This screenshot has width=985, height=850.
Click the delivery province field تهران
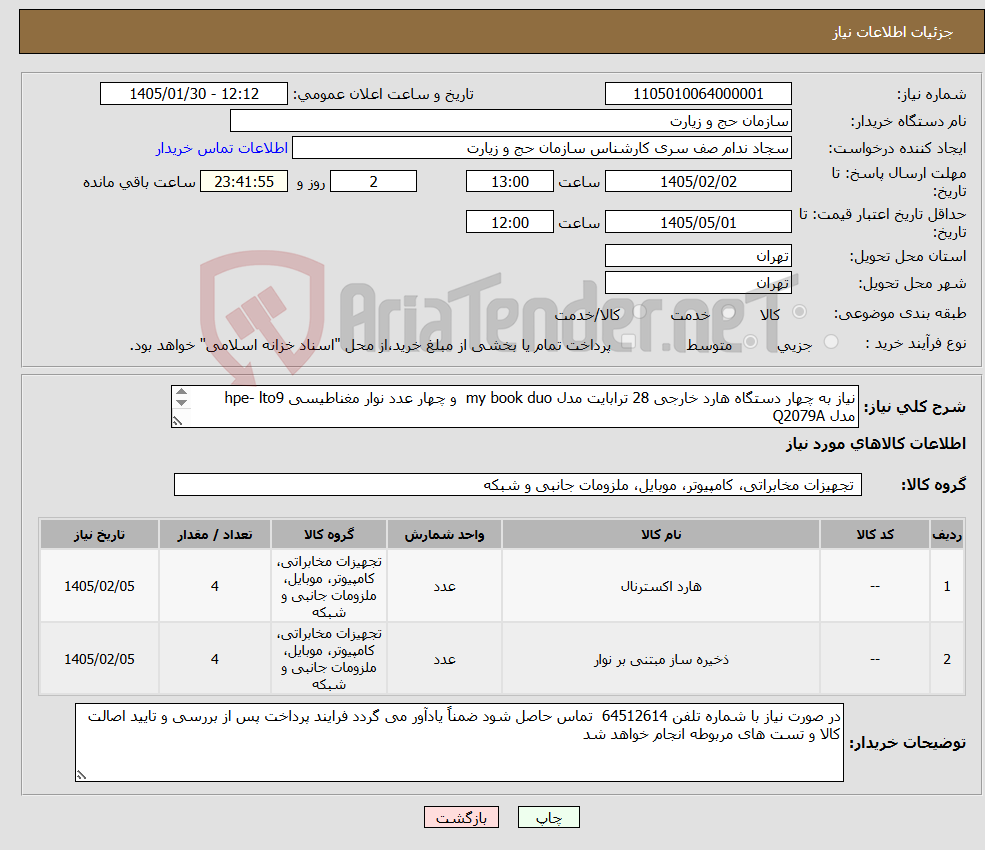pyautogui.click(x=698, y=256)
